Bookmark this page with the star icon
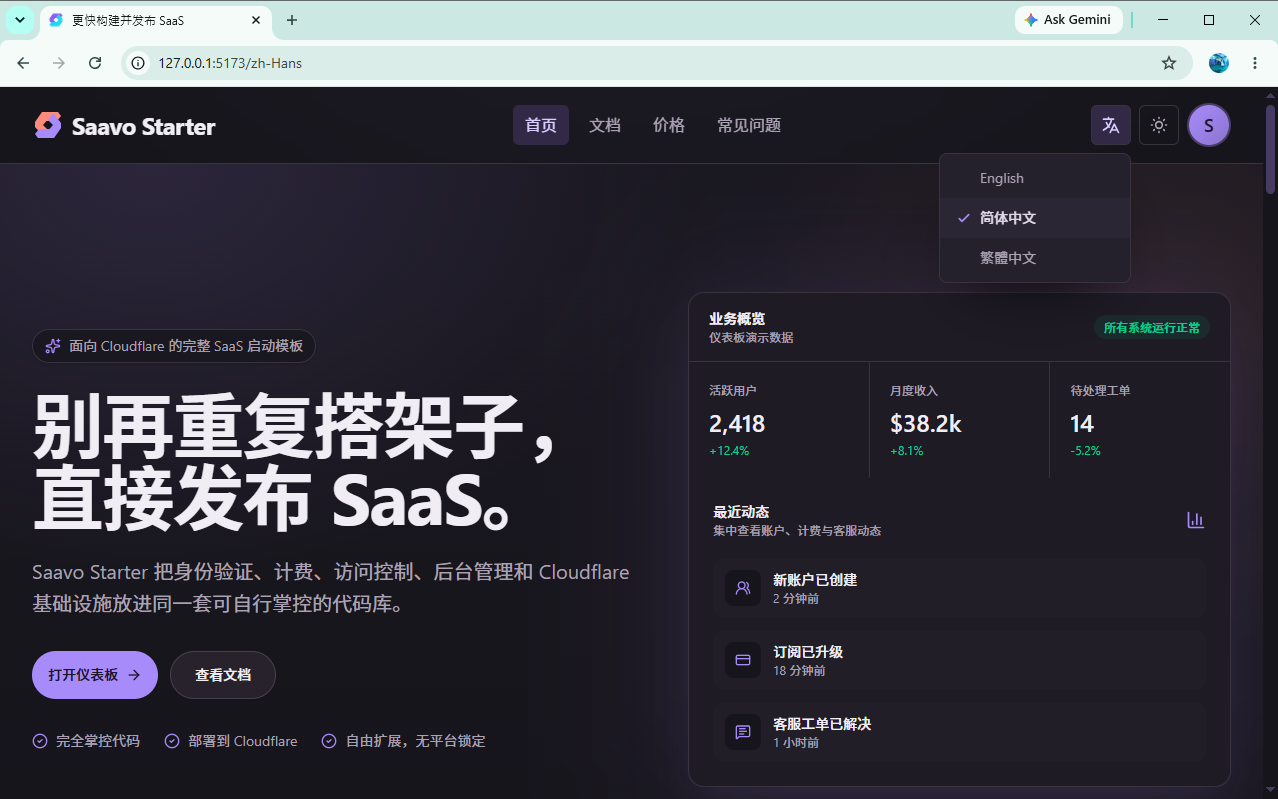The image size is (1278, 799). [x=1169, y=63]
